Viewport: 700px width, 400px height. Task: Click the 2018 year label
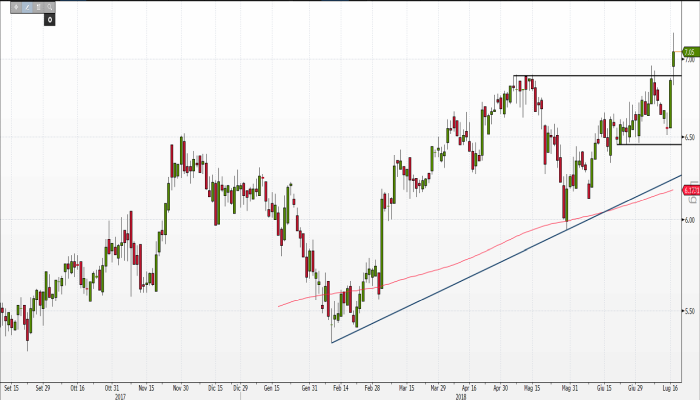click(x=460, y=395)
